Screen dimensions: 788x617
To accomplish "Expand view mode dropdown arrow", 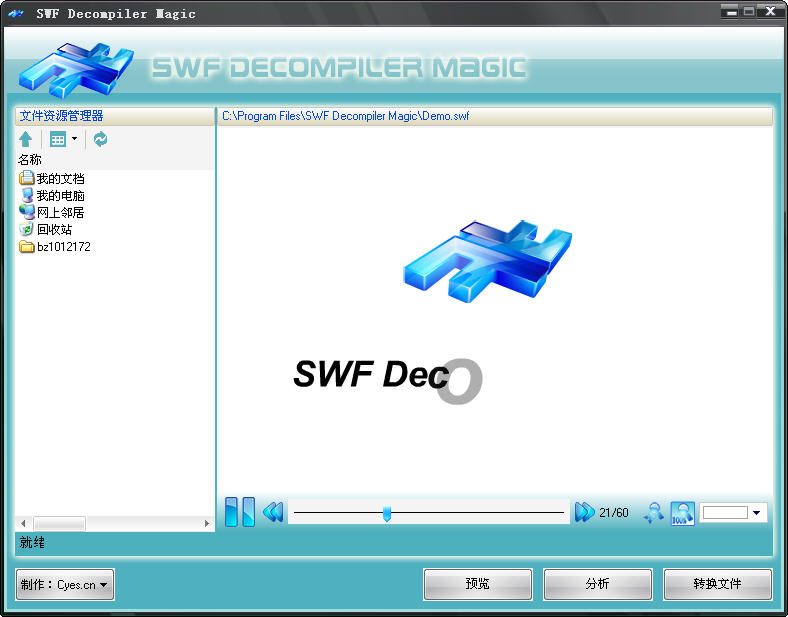I will (x=74, y=138).
